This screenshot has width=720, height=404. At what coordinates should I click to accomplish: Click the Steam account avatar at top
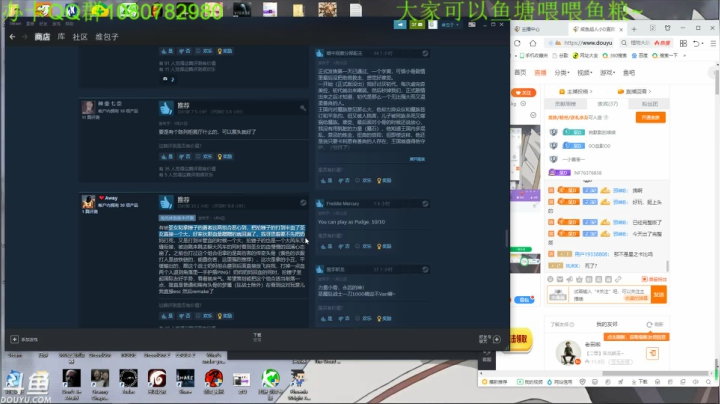(x=433, y=24)
